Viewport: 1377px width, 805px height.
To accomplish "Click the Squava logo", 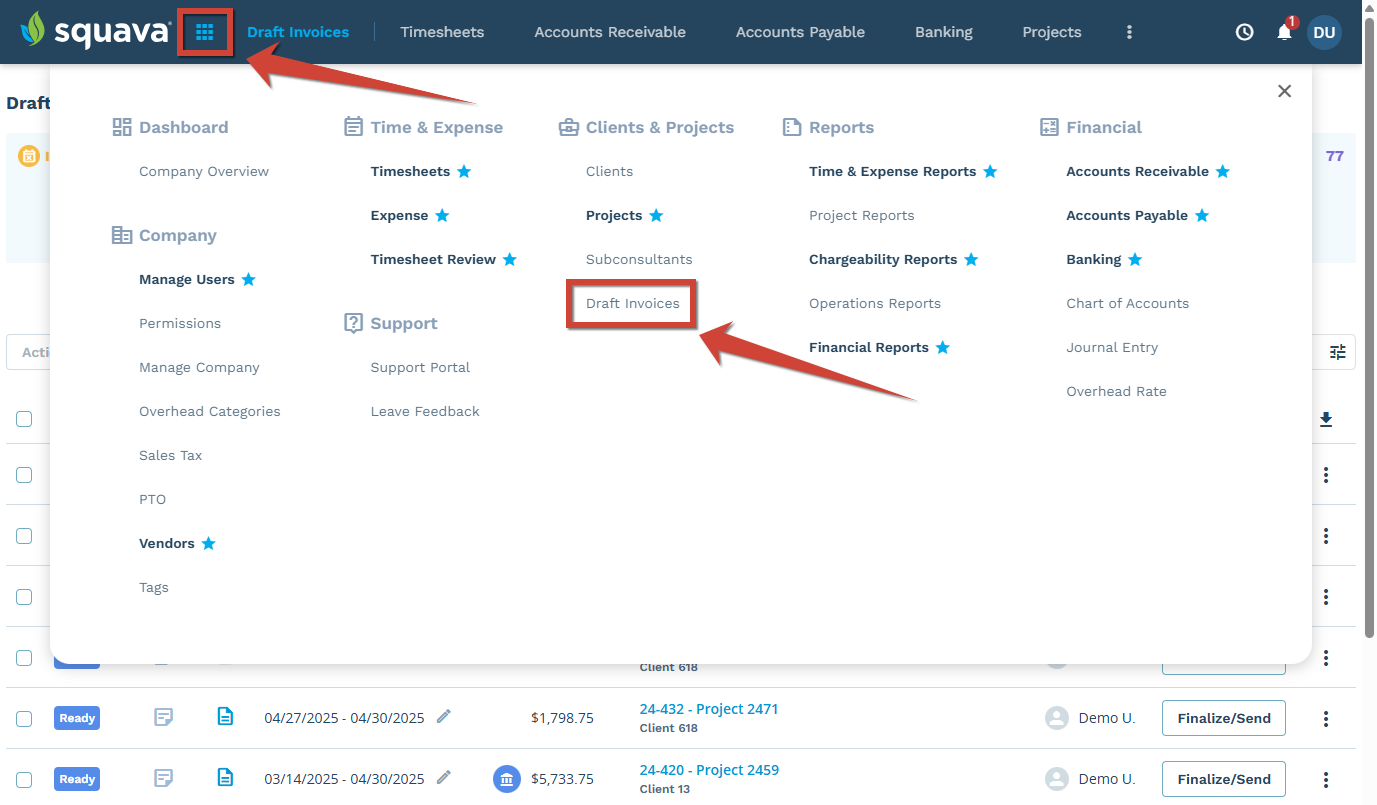I will click(95, 31).
